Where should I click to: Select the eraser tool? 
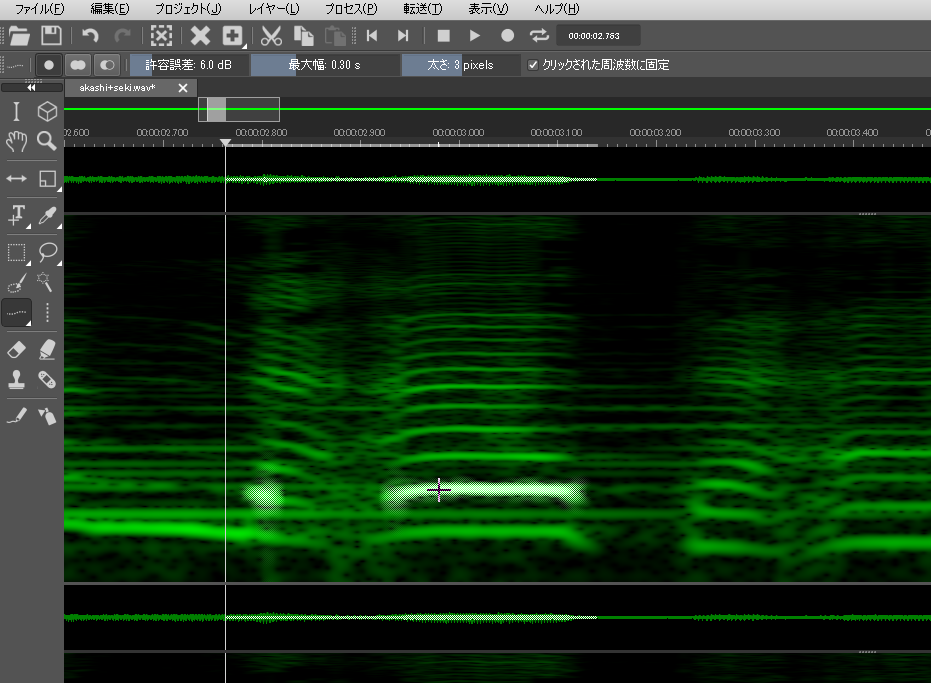[x=16, y=349]
